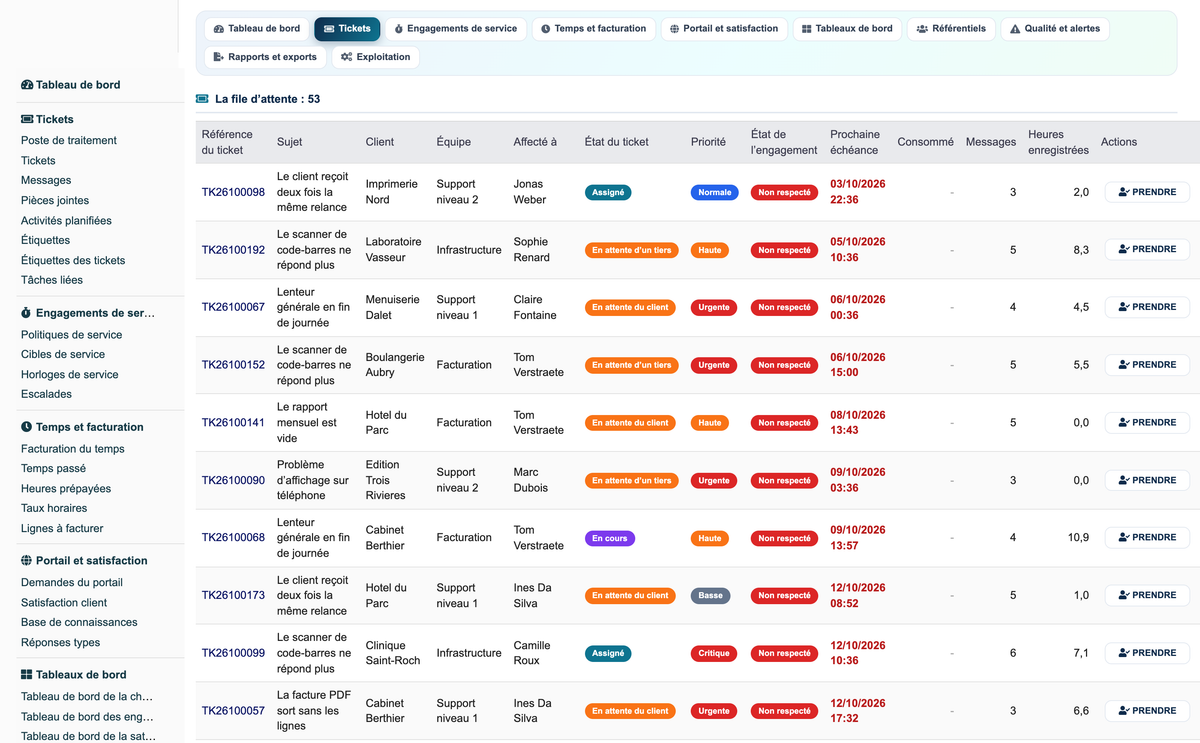Click the due date 09/10/2026 13:57
The width and height of the screenshot is (1200, 743).
click(858, 538)
